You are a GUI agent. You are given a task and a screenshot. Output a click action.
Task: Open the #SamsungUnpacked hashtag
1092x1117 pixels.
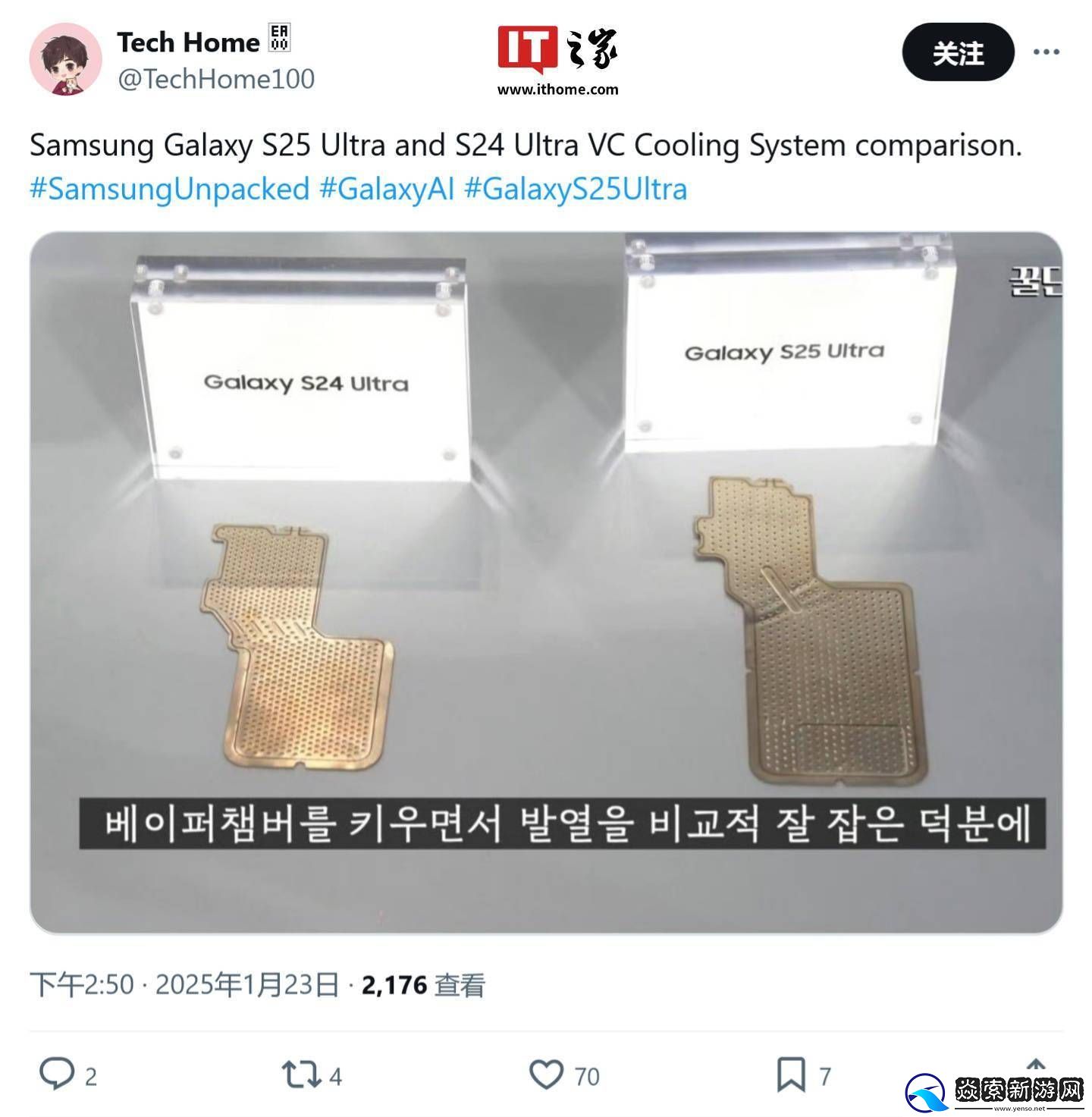pyautogui.click(x=170, y=189)
